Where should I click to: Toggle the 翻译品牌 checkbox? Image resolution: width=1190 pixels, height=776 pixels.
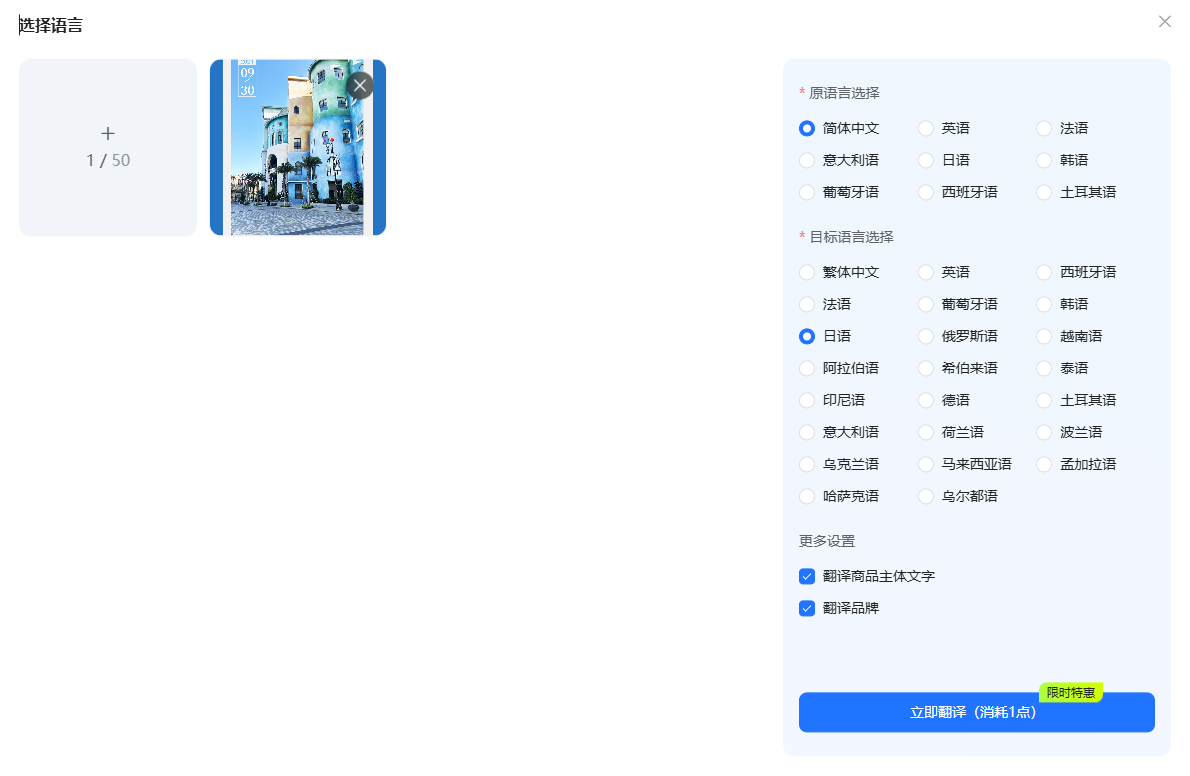[807, 608]
